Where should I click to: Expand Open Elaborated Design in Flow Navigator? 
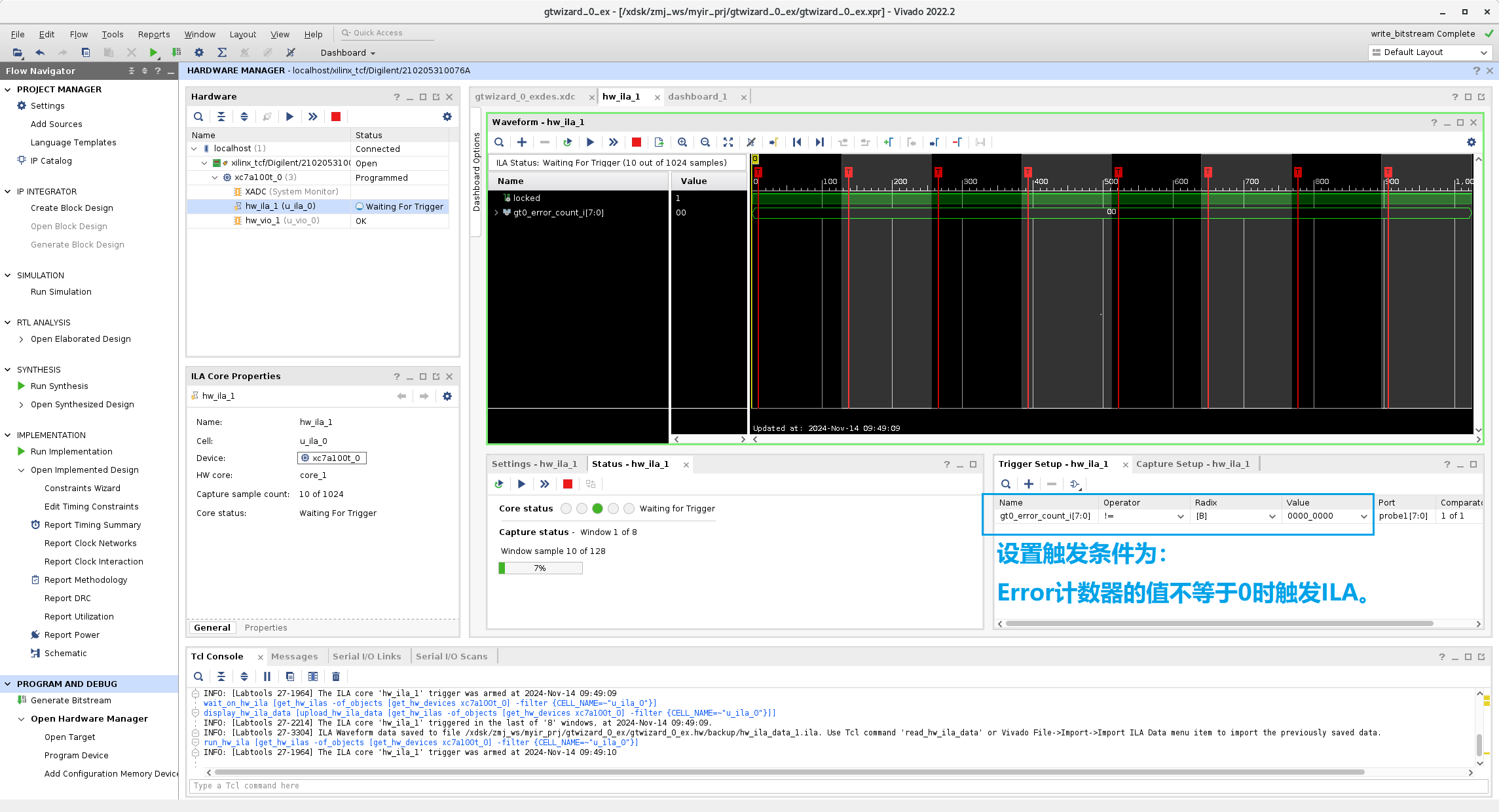coord(22,339)
